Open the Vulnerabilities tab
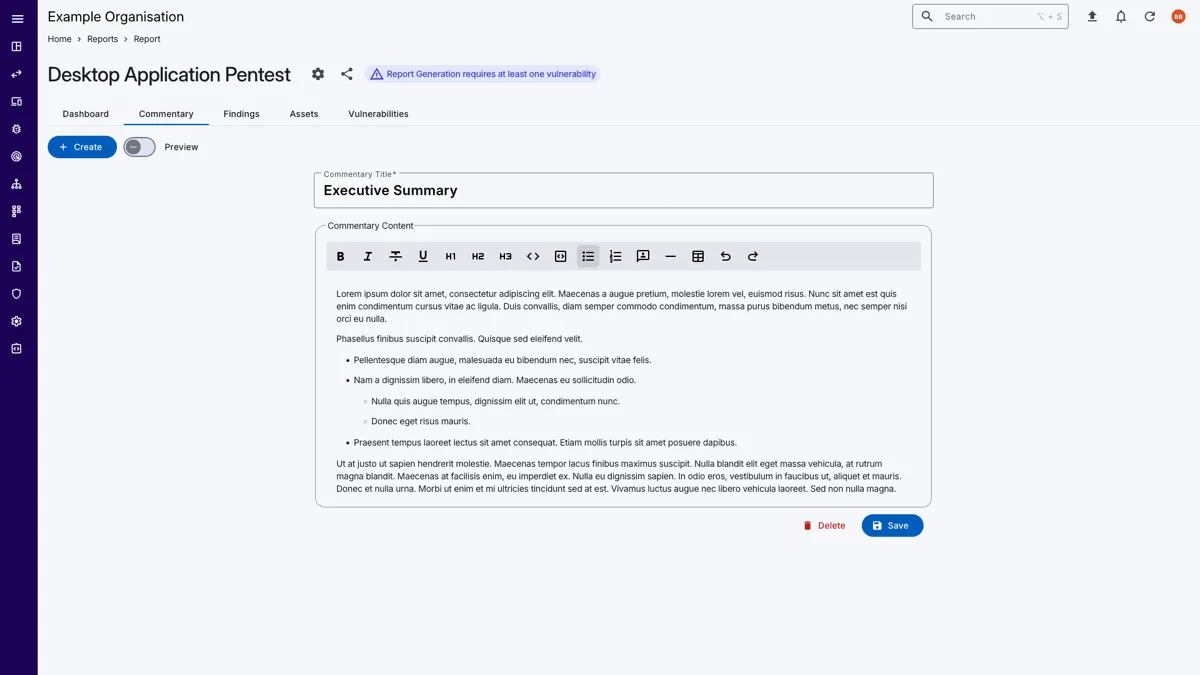 378,114
